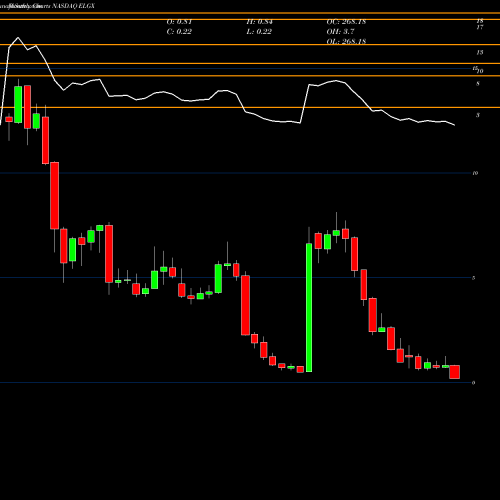Click the tallest green candlestick
Viewport: 500px width, 500px height.
pyautogui.click(x=309, y=307)
